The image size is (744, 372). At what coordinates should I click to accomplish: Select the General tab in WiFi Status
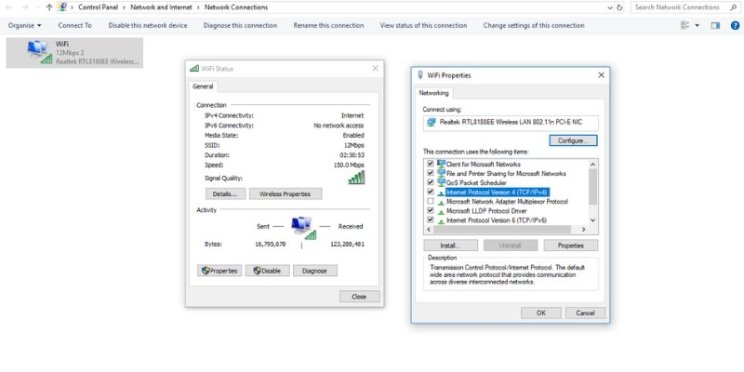tap(203, 87)
